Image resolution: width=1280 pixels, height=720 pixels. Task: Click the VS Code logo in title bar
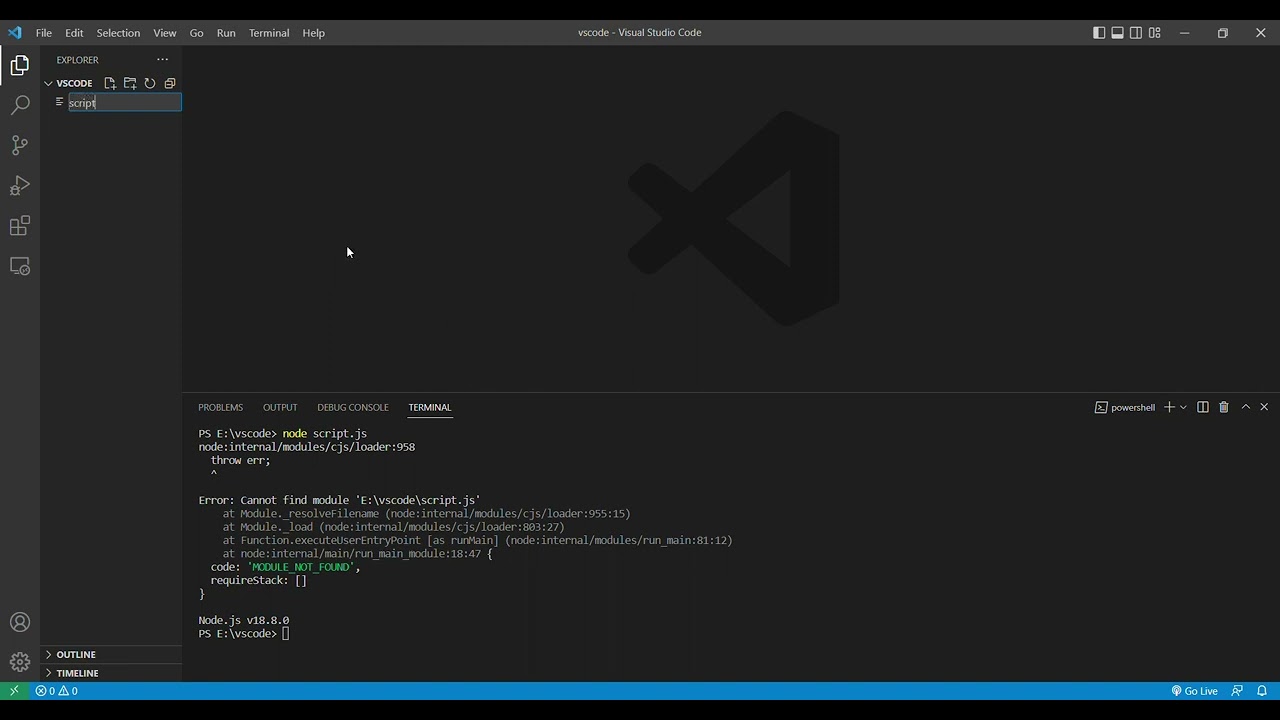[x=15, y=33]
